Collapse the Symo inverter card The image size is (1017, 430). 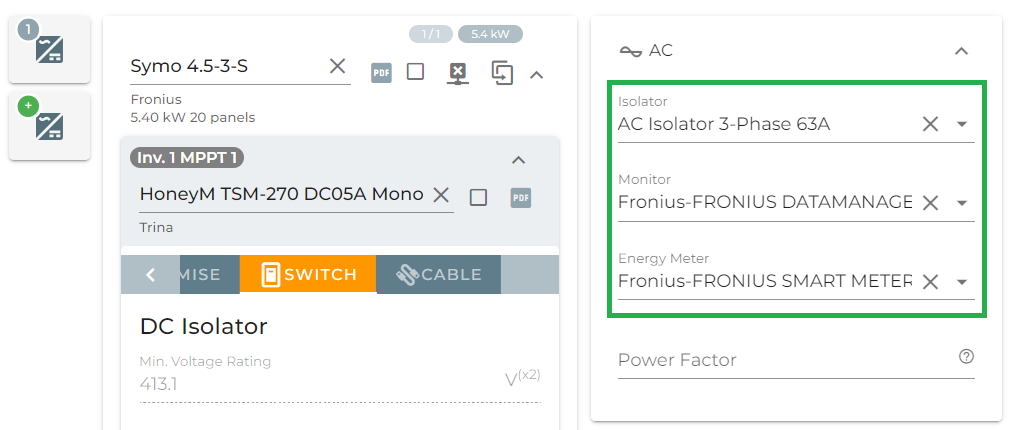click(536, 75)
